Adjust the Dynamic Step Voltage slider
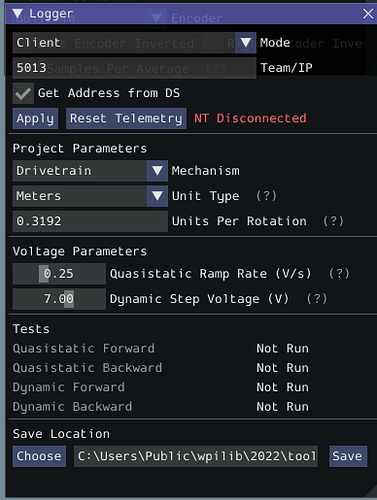This screenshot has height=500, width=377. pos(59,299)
